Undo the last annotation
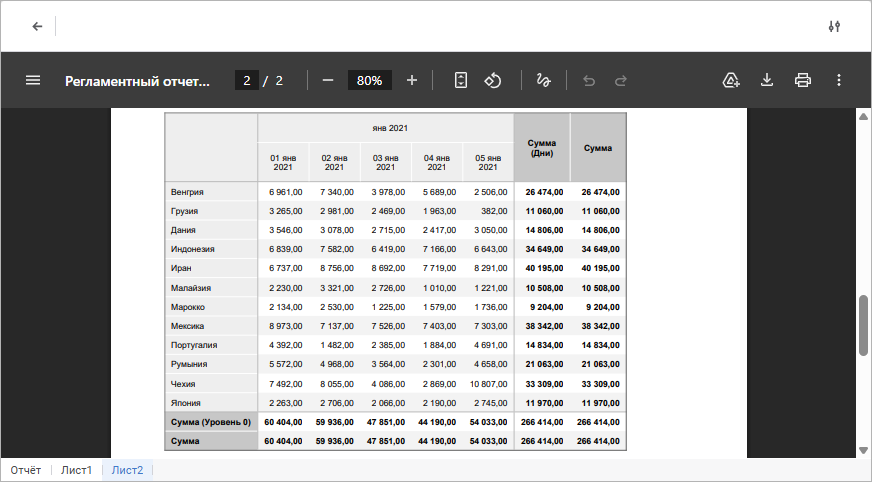 coord(589,81)
